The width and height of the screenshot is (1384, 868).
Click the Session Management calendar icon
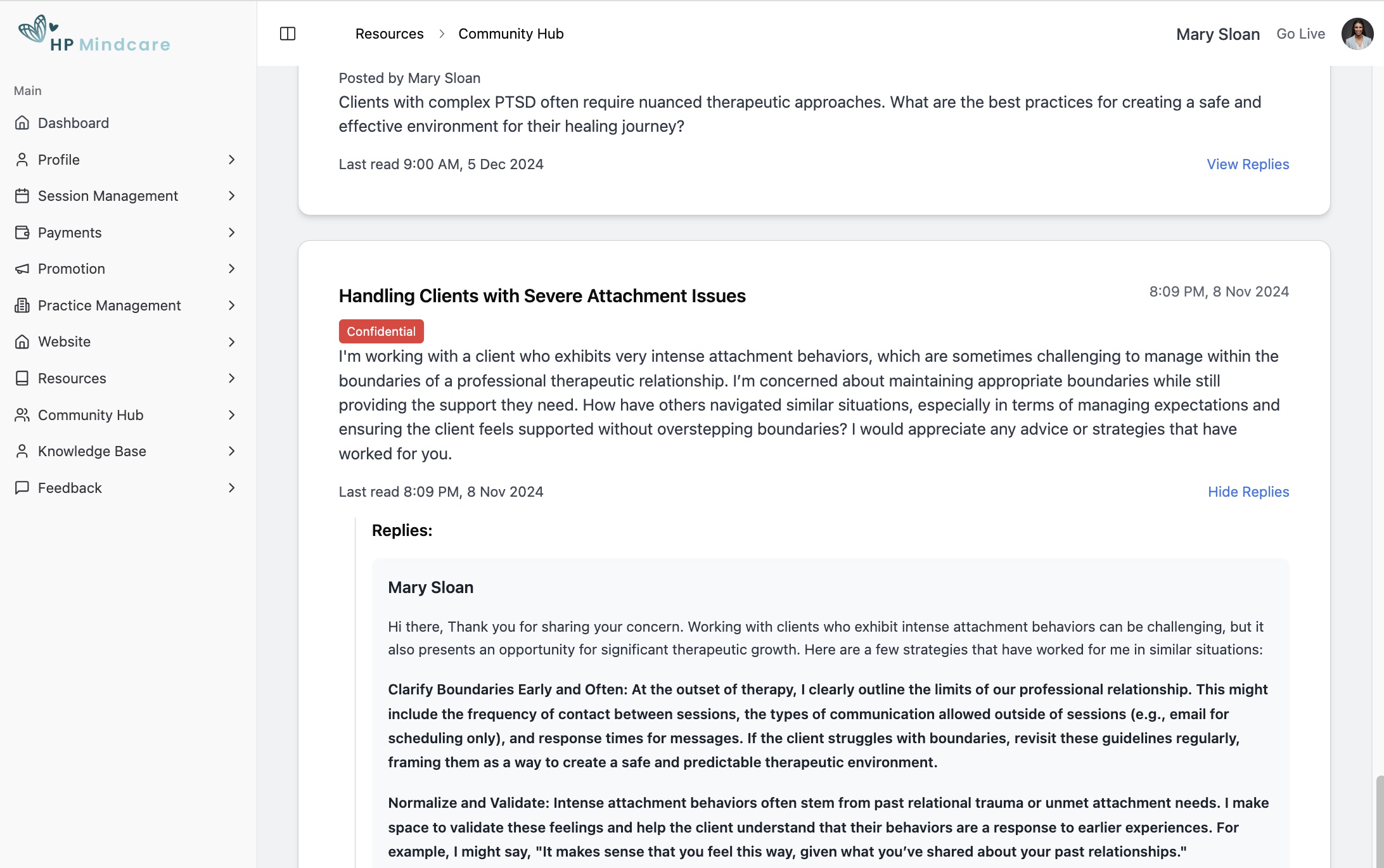(x=22, y=196)
